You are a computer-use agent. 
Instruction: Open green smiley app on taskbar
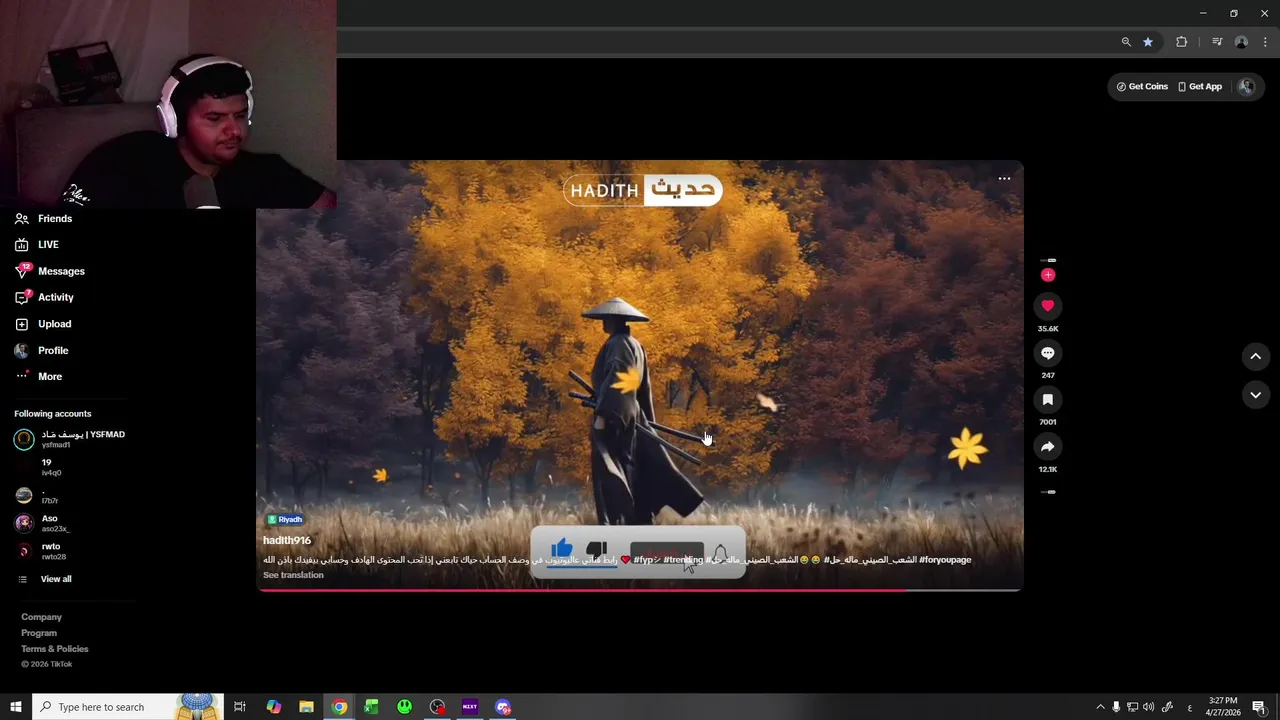coord(404,707)
